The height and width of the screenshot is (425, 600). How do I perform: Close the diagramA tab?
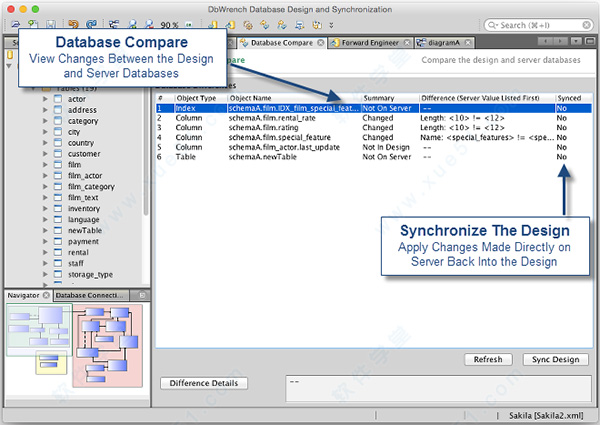point(468,43)
